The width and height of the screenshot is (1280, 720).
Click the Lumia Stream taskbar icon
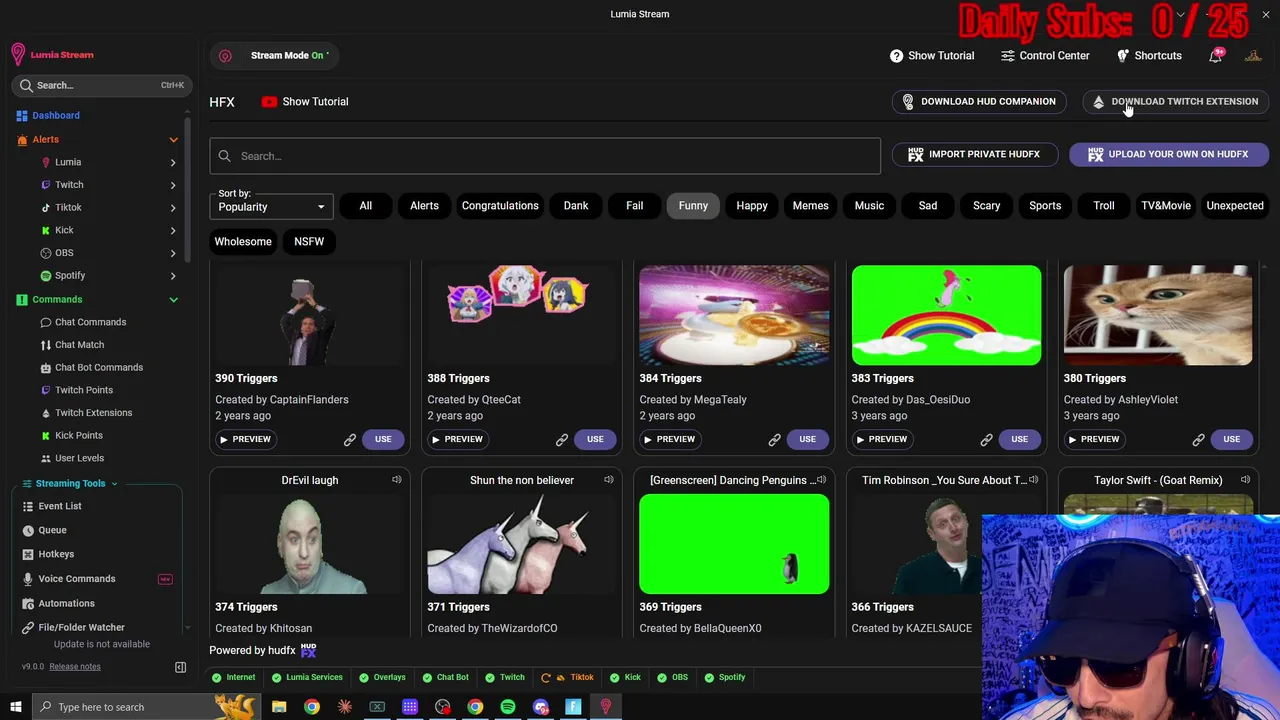pos(606,707)
